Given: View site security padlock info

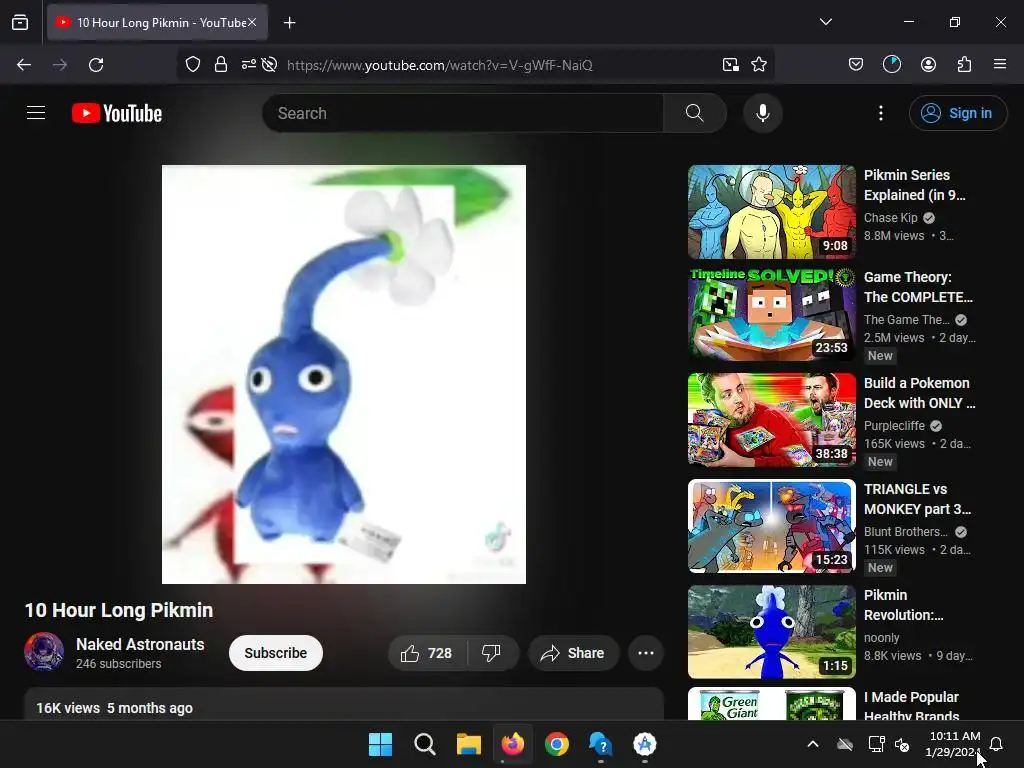Looking at the screenshot, I should pos(221,65).
